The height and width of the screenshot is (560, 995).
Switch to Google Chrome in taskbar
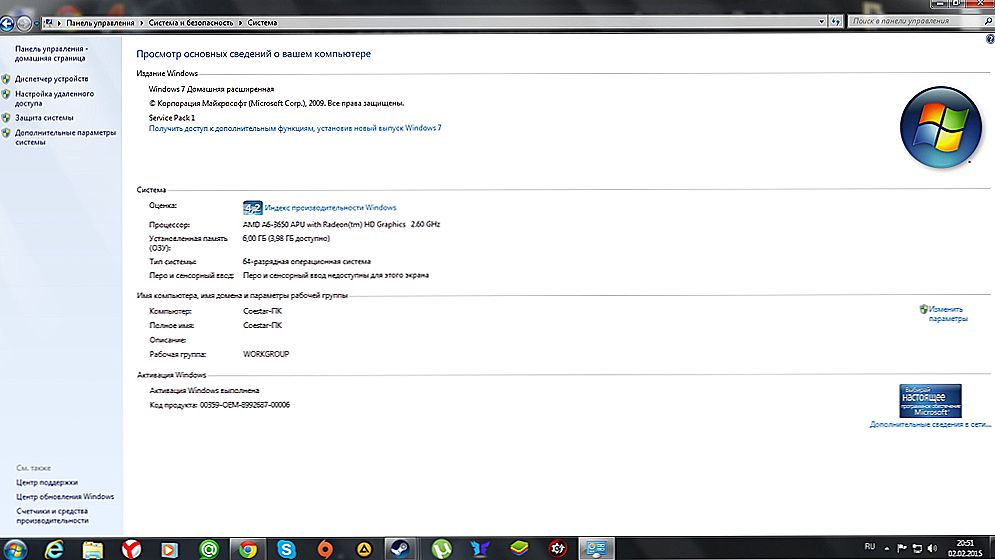[x=247, y=549]
